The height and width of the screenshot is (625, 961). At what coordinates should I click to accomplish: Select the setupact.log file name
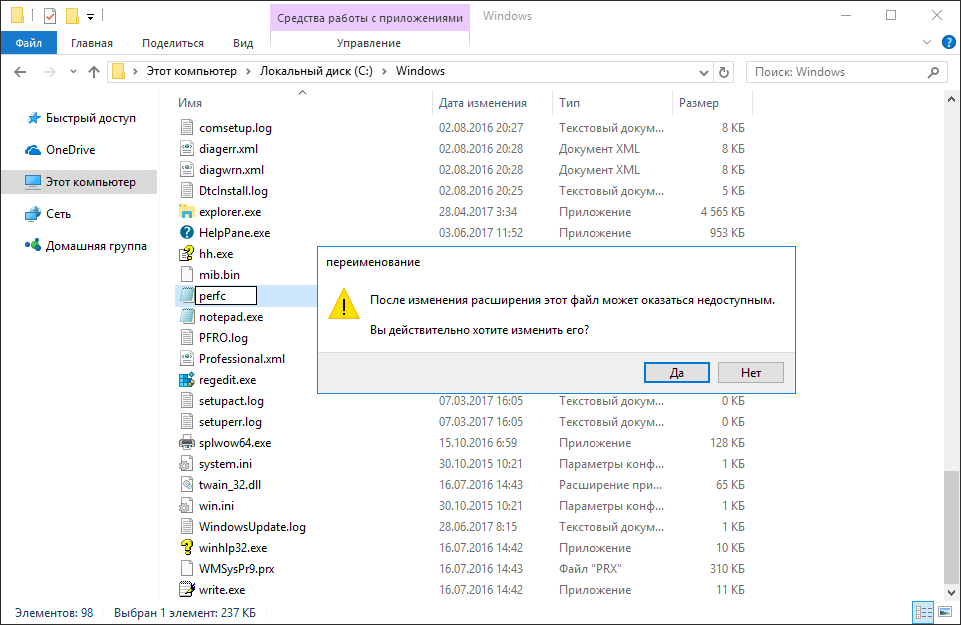coord(231,401)
